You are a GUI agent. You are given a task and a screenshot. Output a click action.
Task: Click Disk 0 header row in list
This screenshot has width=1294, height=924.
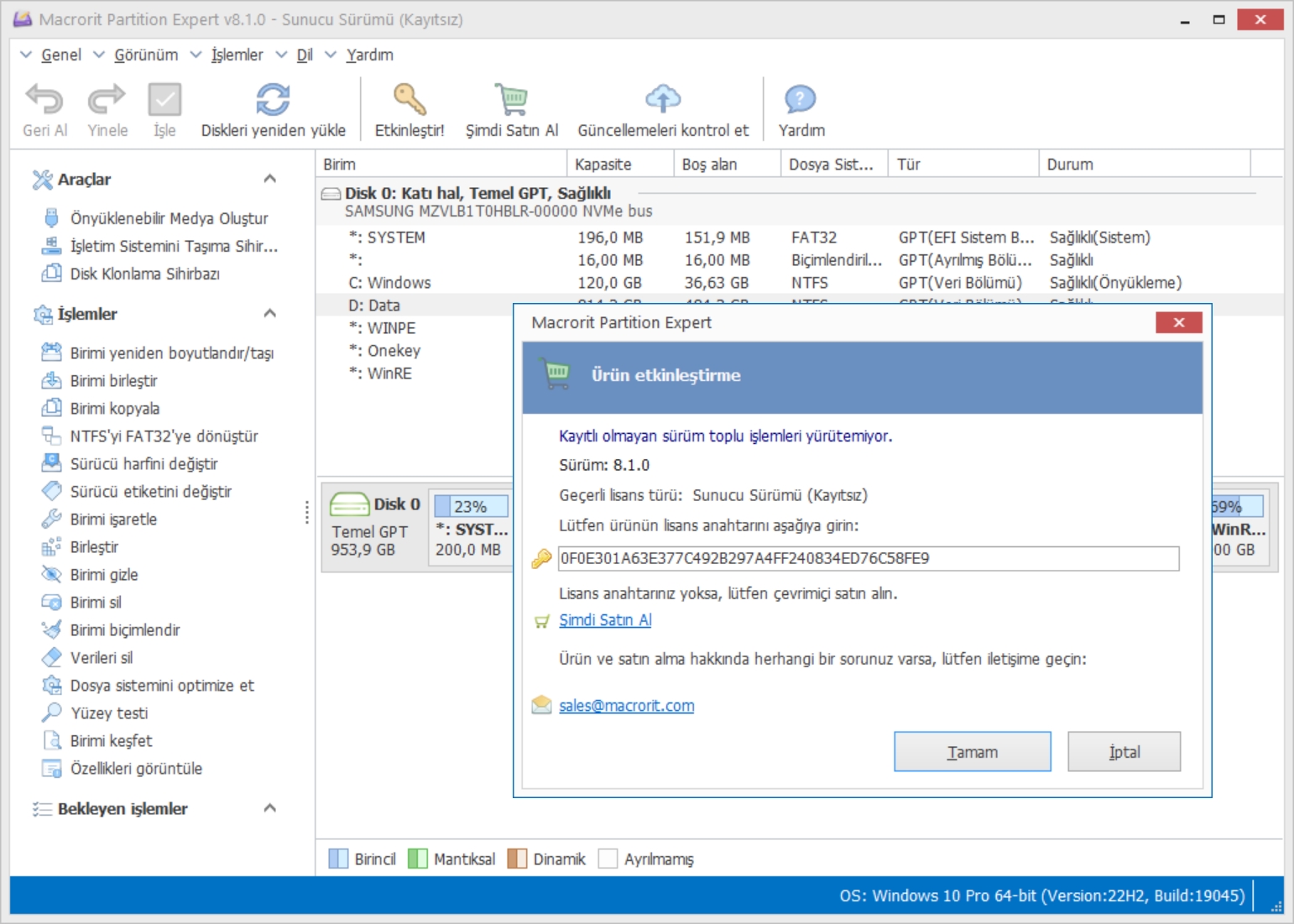coord(799,201)
